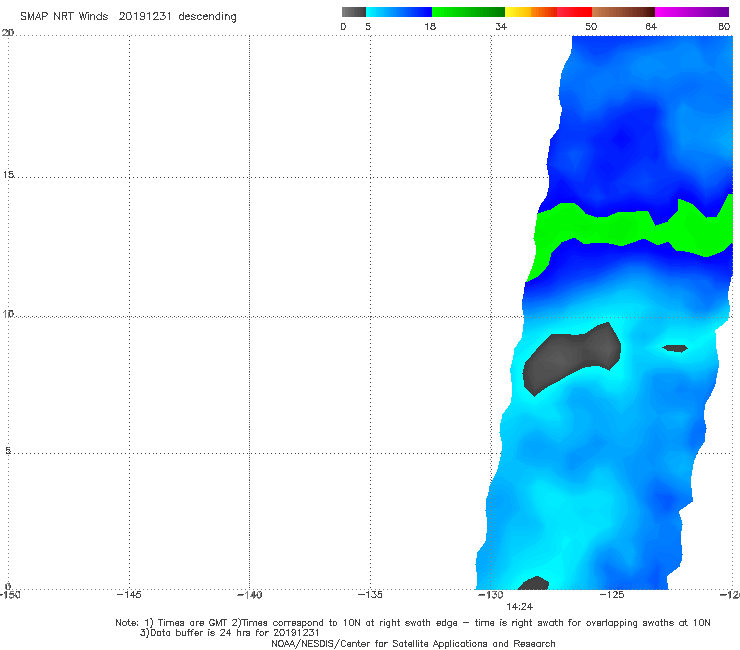The image size is (740, 650).
Task: Click the large dark gray low-wind patch
Action: pos(572,359)
